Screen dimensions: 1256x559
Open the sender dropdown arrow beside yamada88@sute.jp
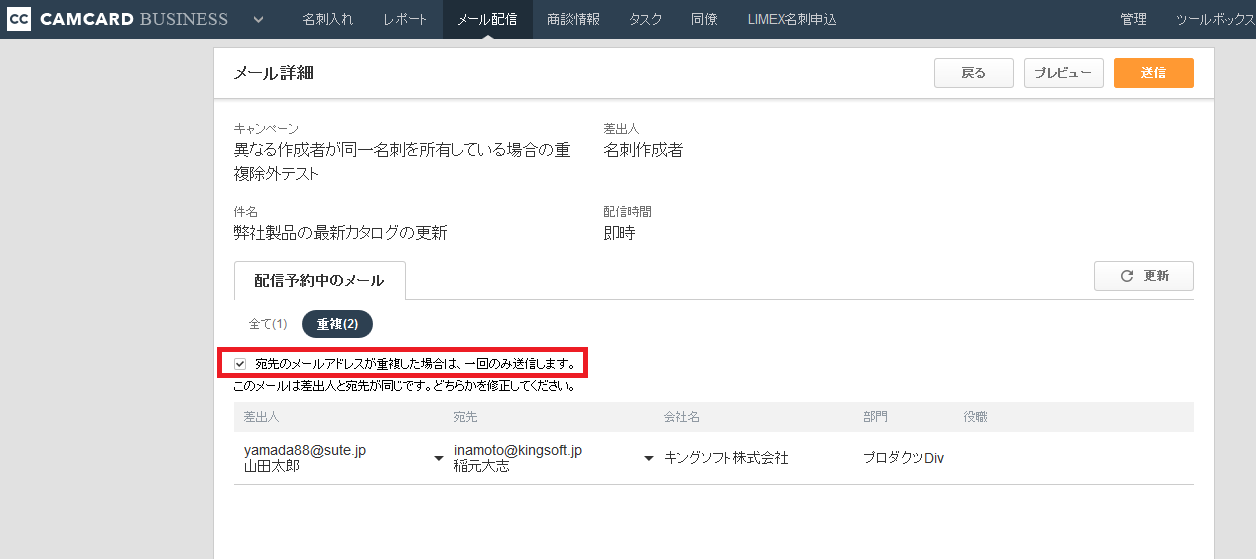pyautogui.click(x=438, y=458)
